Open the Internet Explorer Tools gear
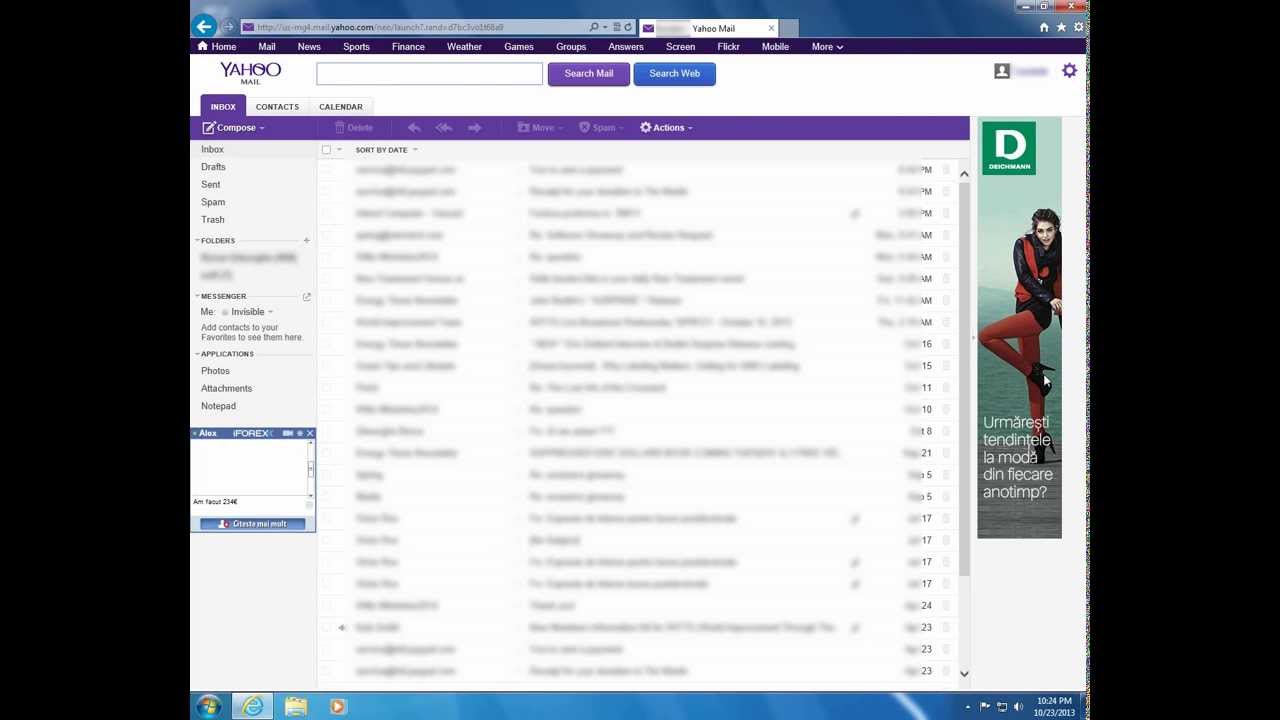Viewport: 1280px width, 720px height. pyautogui.click(x=1078, y=27)
